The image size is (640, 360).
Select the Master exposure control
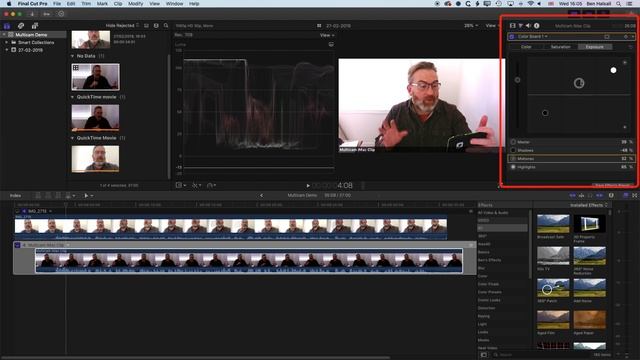point(571,142)
